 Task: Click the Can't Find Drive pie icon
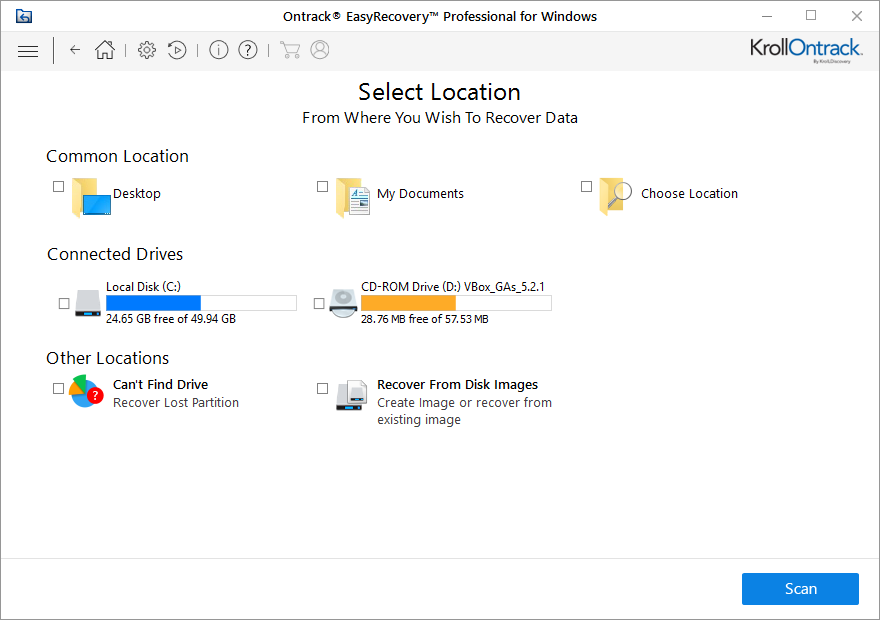point(86,392)
